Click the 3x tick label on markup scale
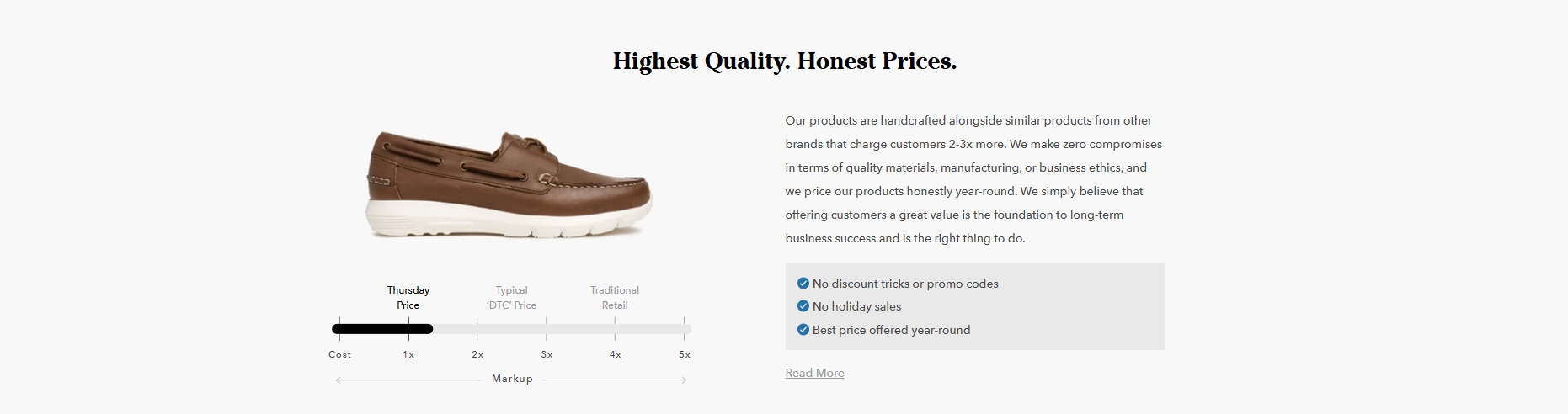1568x414 pixels. [547, 354]
